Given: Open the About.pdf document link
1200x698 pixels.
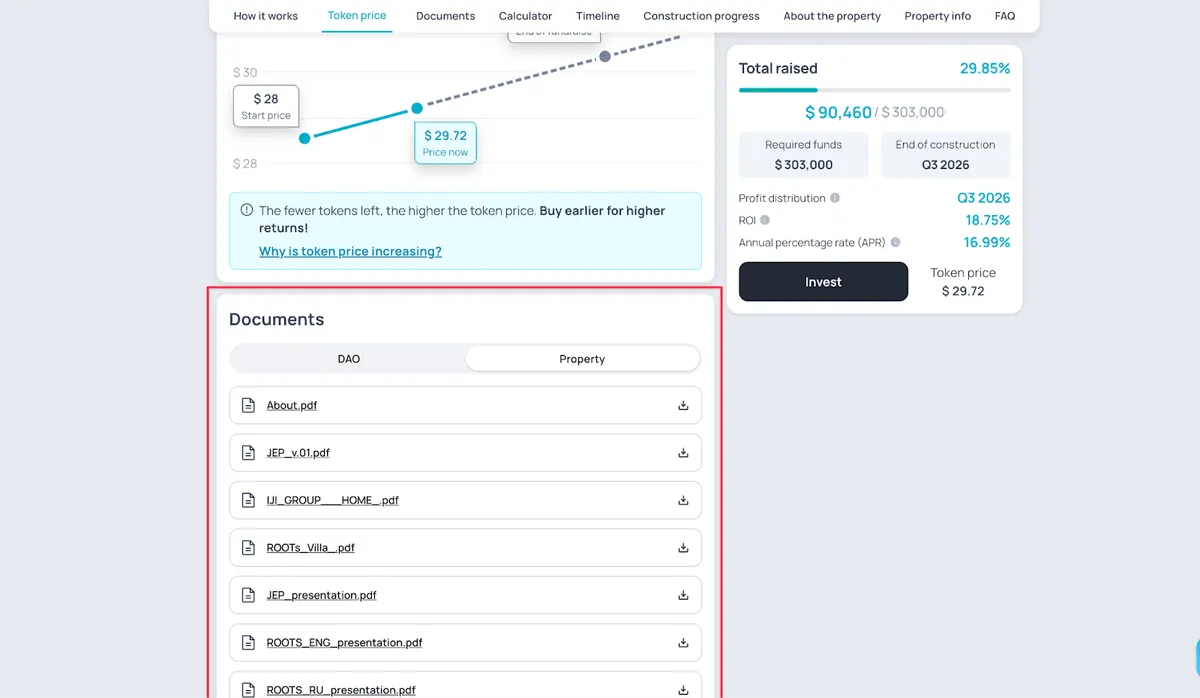Looking at the screenshot, I should (292, 405).
